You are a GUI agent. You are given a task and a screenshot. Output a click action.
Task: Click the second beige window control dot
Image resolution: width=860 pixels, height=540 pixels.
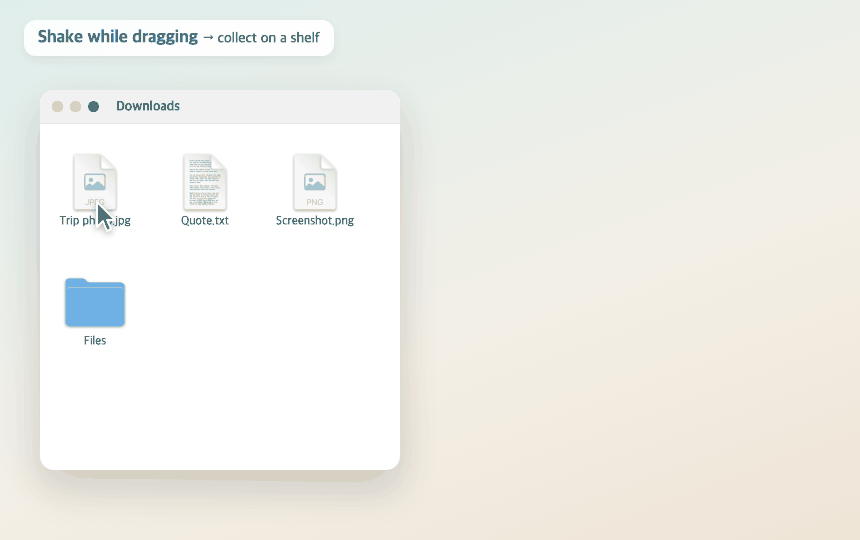coord(76,106)
